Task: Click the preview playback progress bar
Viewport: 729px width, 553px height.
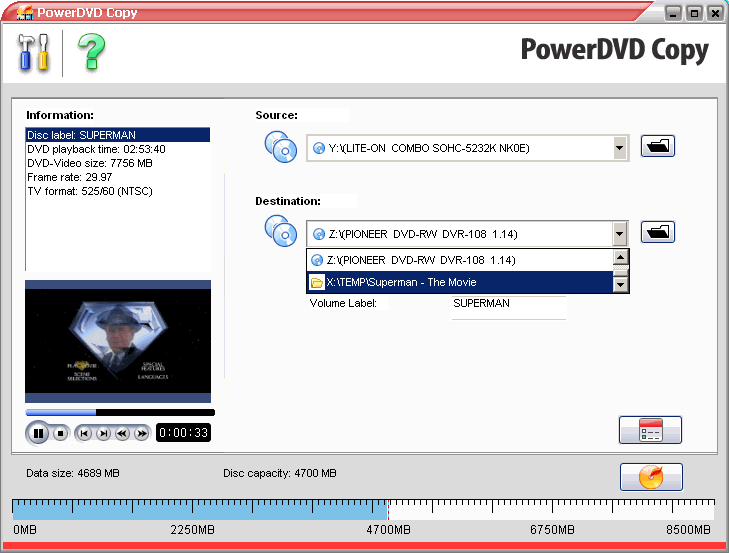Action: 119,412
